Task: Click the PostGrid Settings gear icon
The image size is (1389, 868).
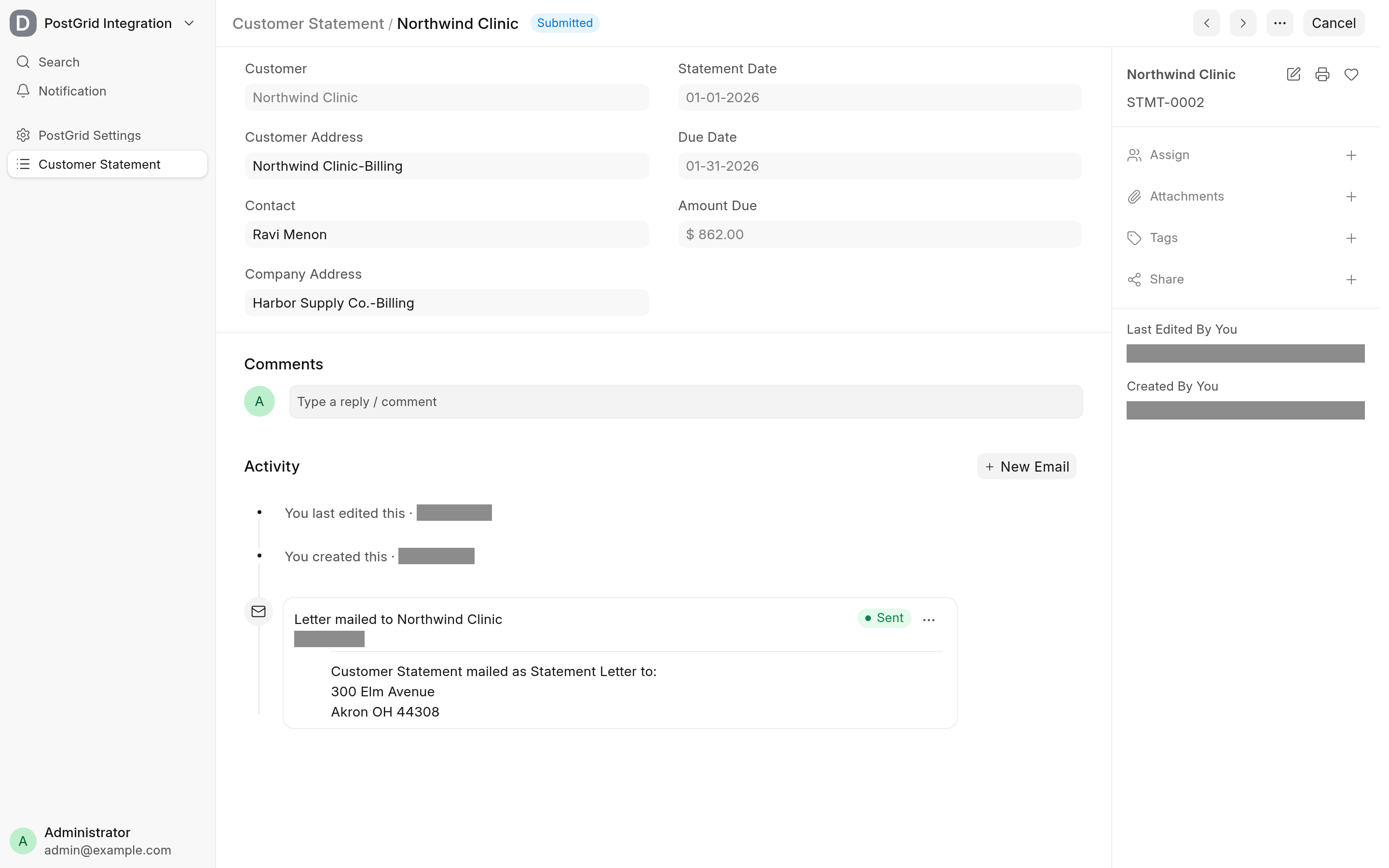Action: click(23, 135)
